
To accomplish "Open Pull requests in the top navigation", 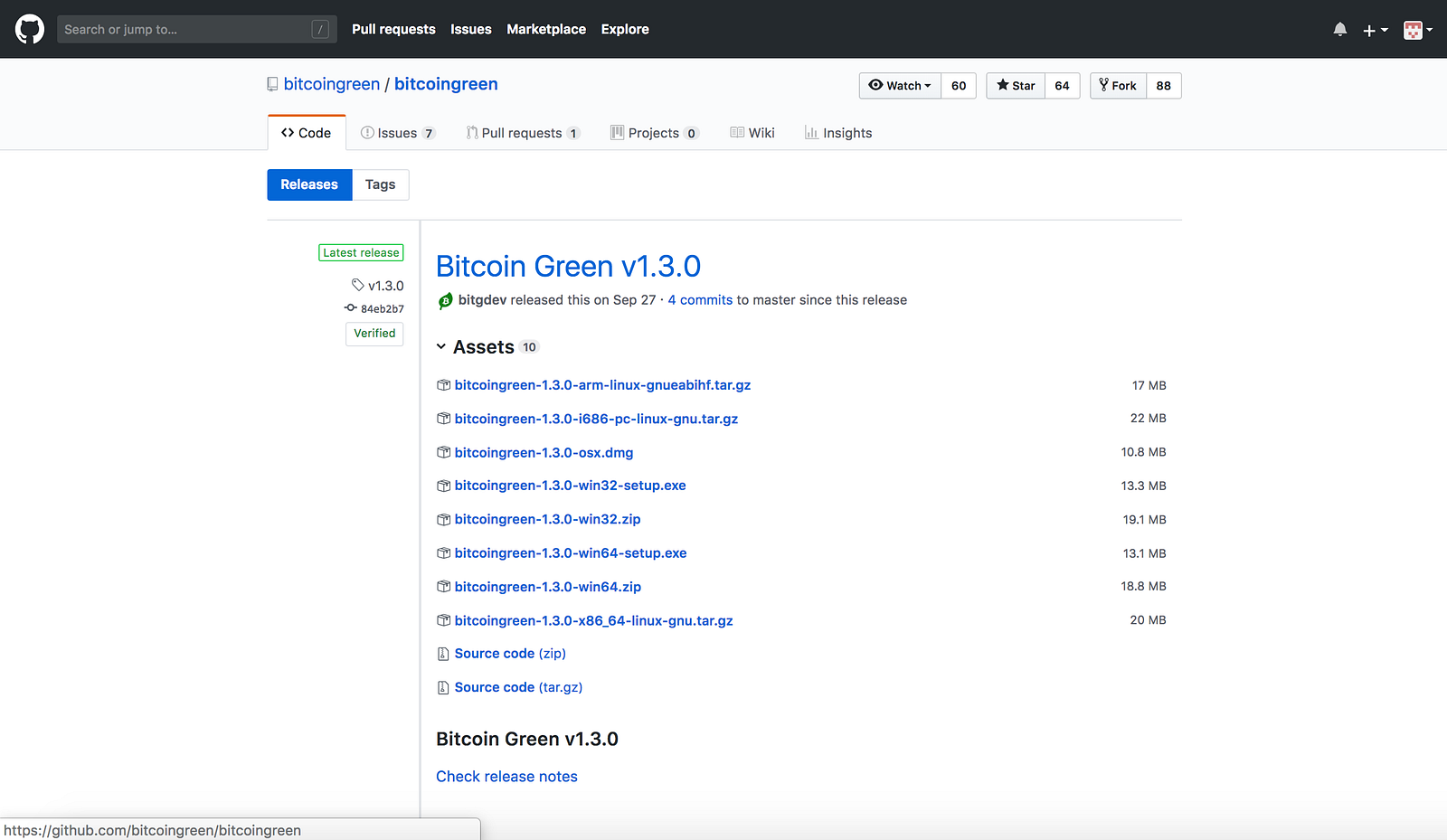I will click(x=393, y=29).
